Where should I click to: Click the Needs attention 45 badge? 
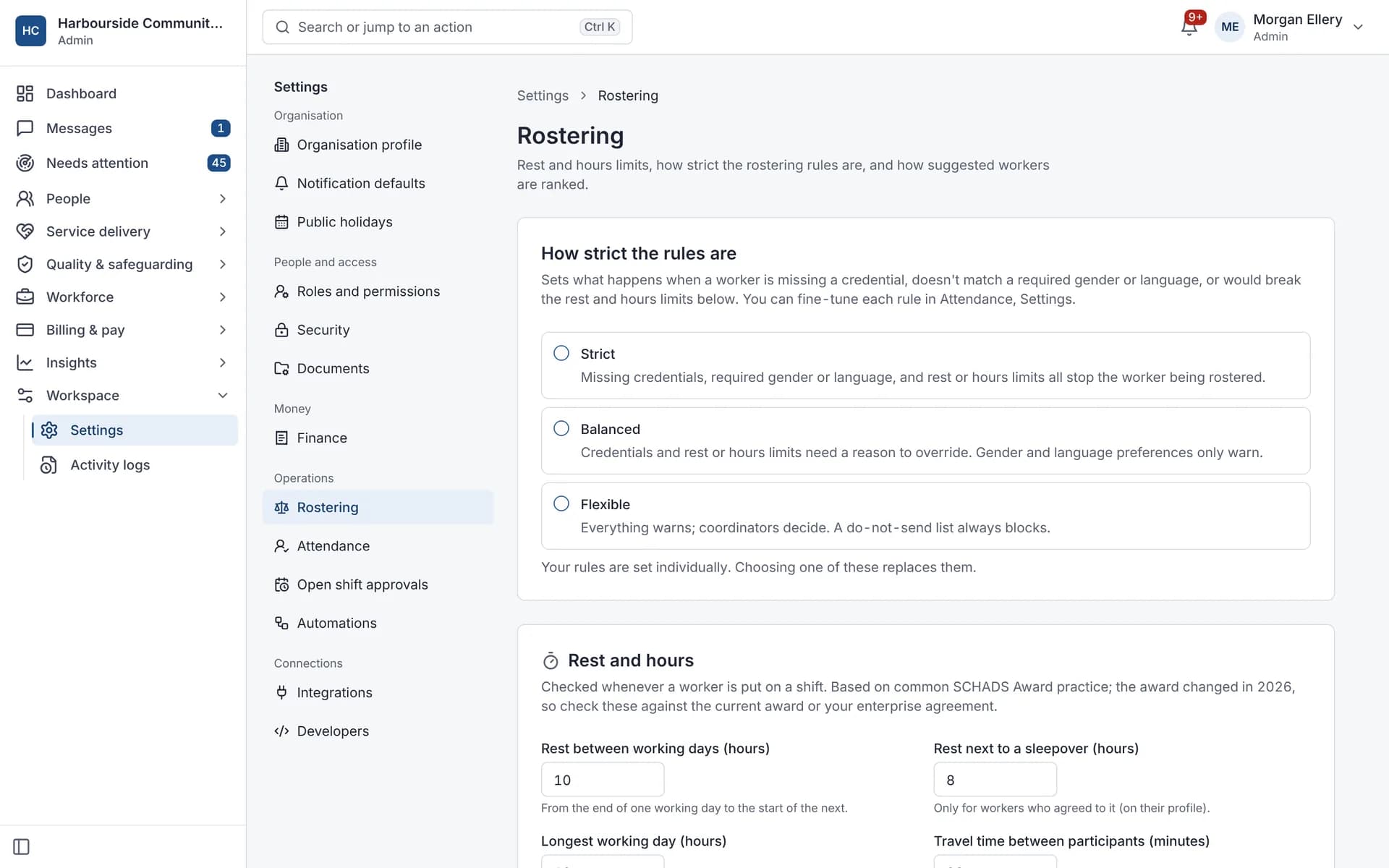tap(218, 163)
